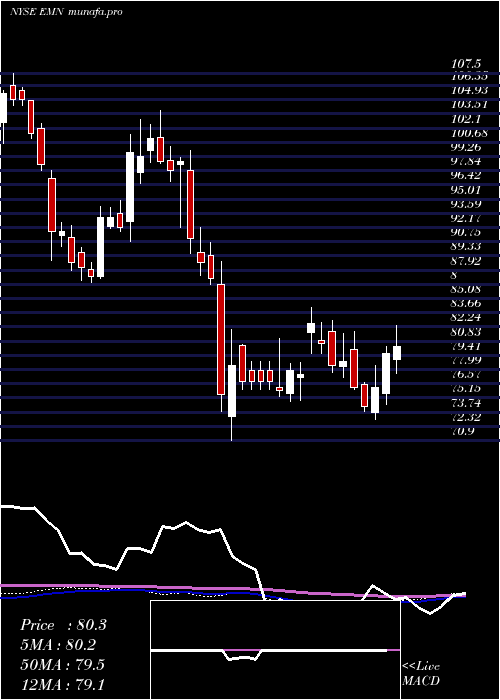
Task: Click the 'NYSE EMN munafa.pro' chart title
Action: (66, 12)
